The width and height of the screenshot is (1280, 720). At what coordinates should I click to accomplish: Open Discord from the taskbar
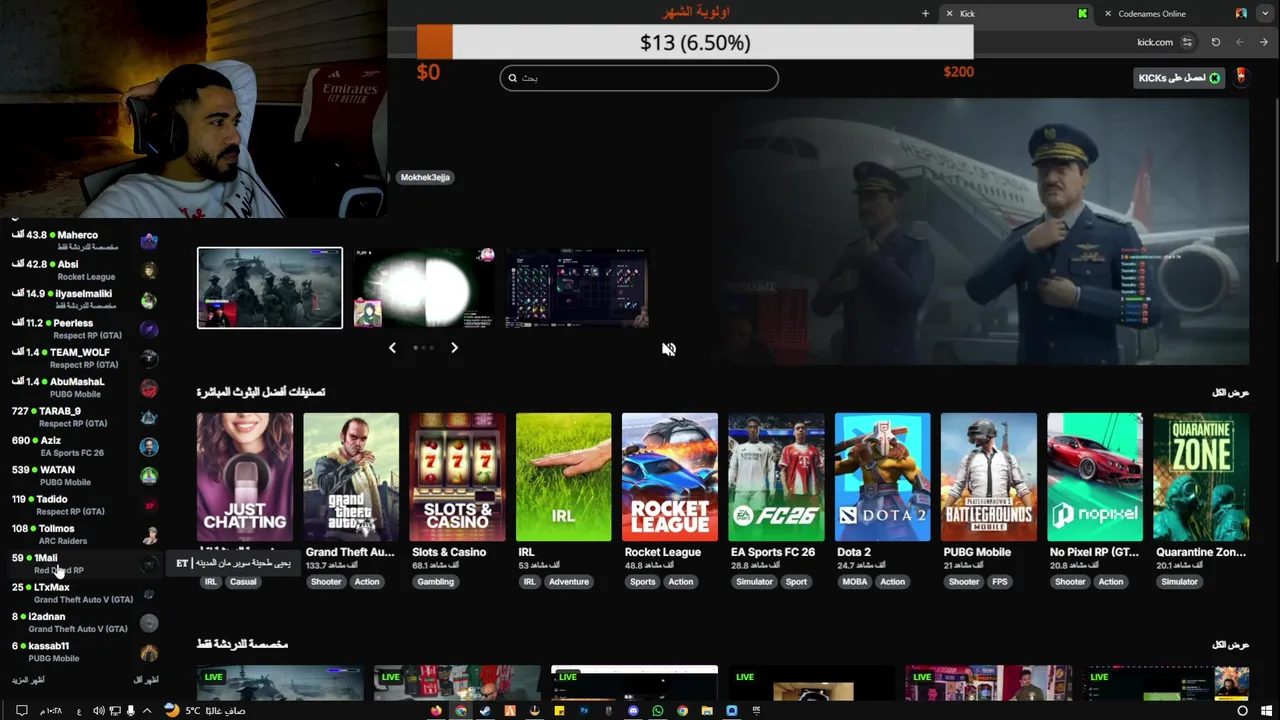click(x=633, y=711)
